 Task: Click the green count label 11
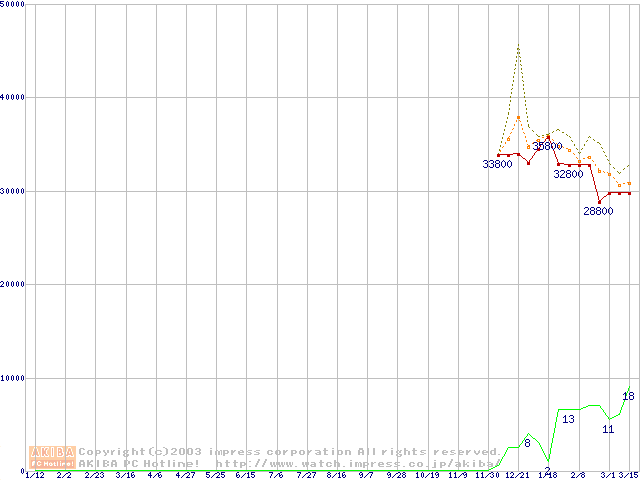pyautogui.click(x=608, y=429)
